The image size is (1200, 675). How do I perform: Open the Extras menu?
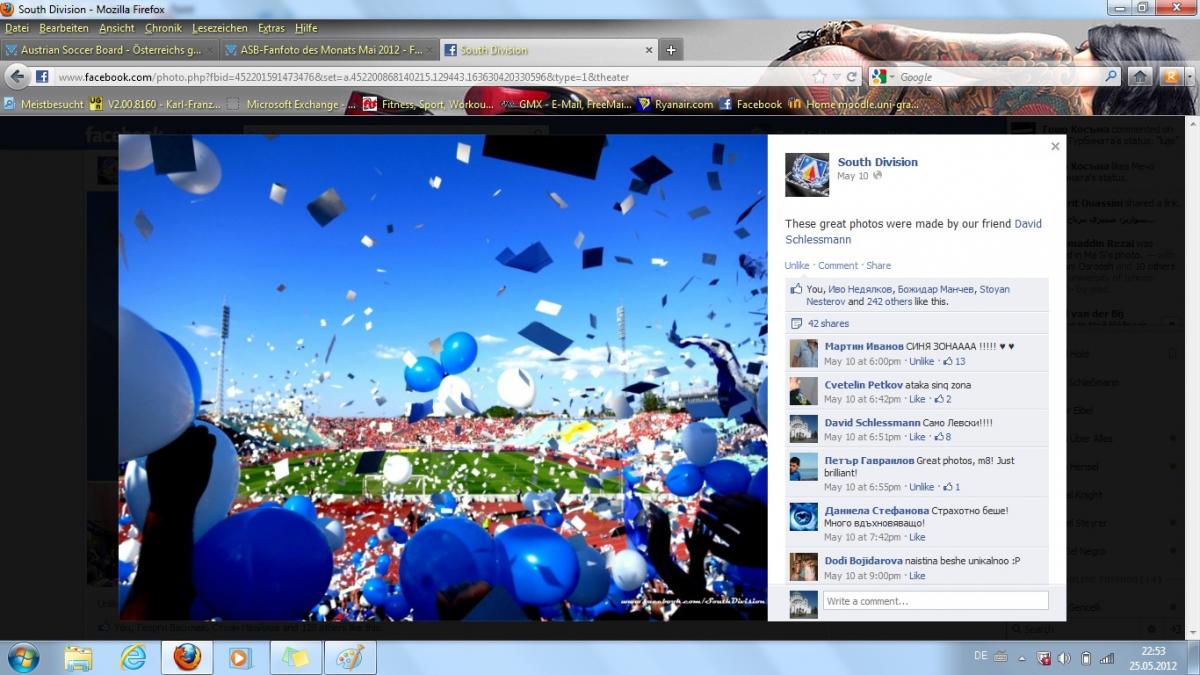271,28
